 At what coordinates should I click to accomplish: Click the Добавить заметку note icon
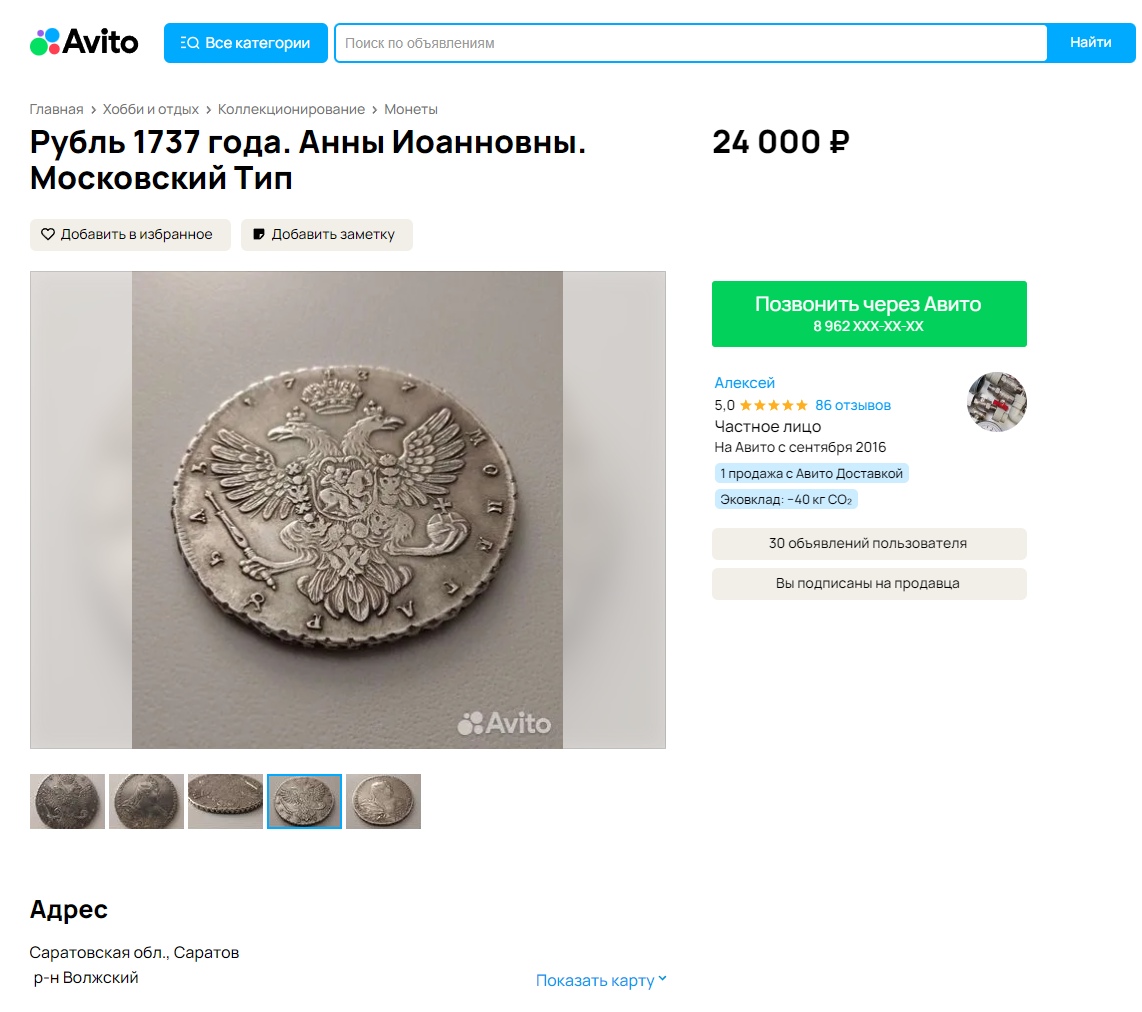click(259, 234)
